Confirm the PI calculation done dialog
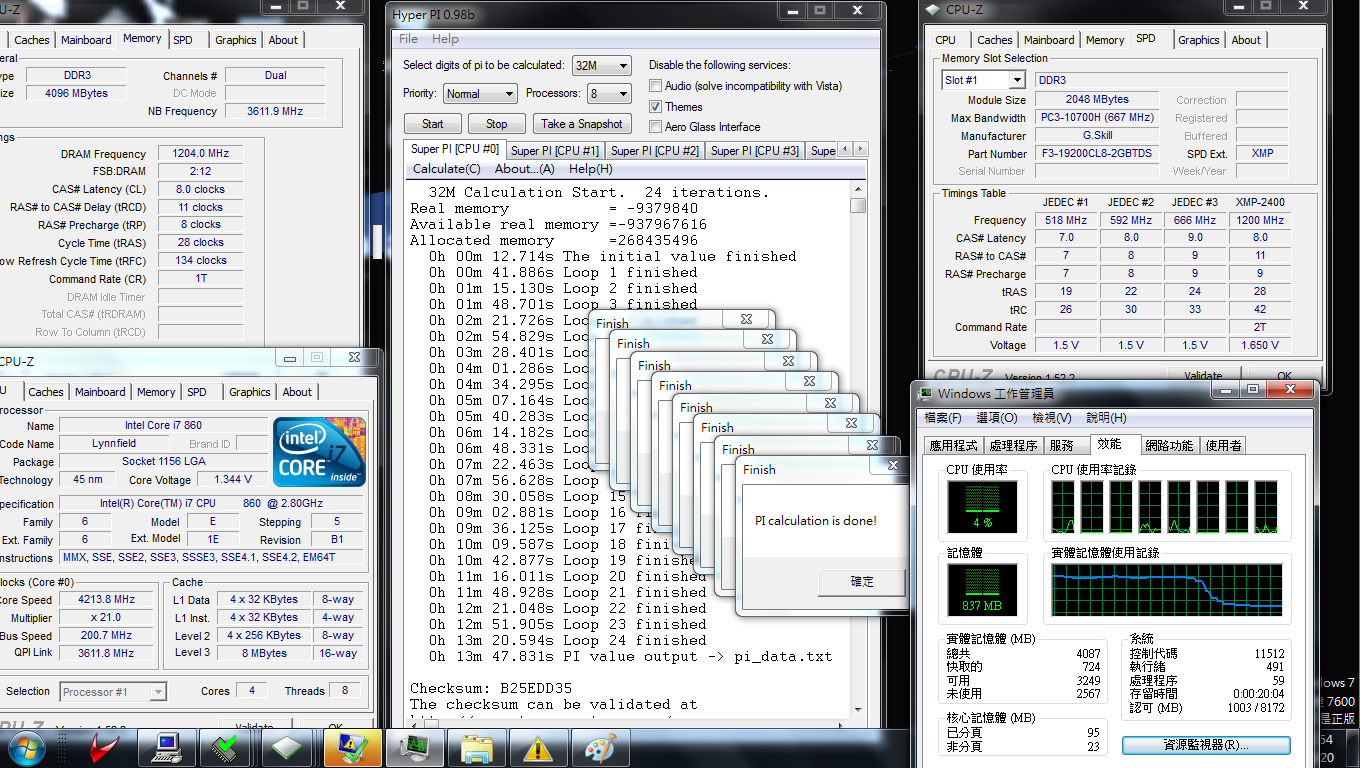The width and height of the screenshot is (1360, 768). [x=862, y=582]
